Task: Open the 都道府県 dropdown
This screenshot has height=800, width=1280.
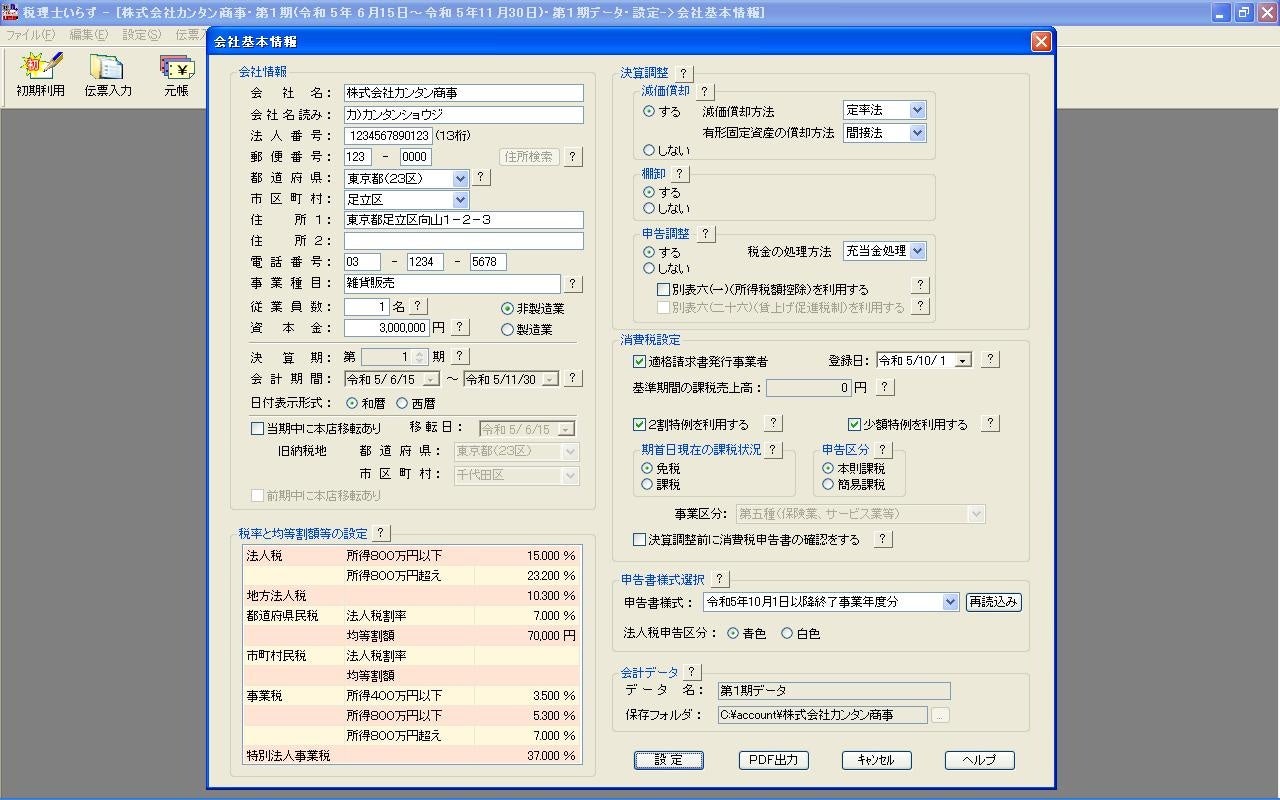Action: 460,179
